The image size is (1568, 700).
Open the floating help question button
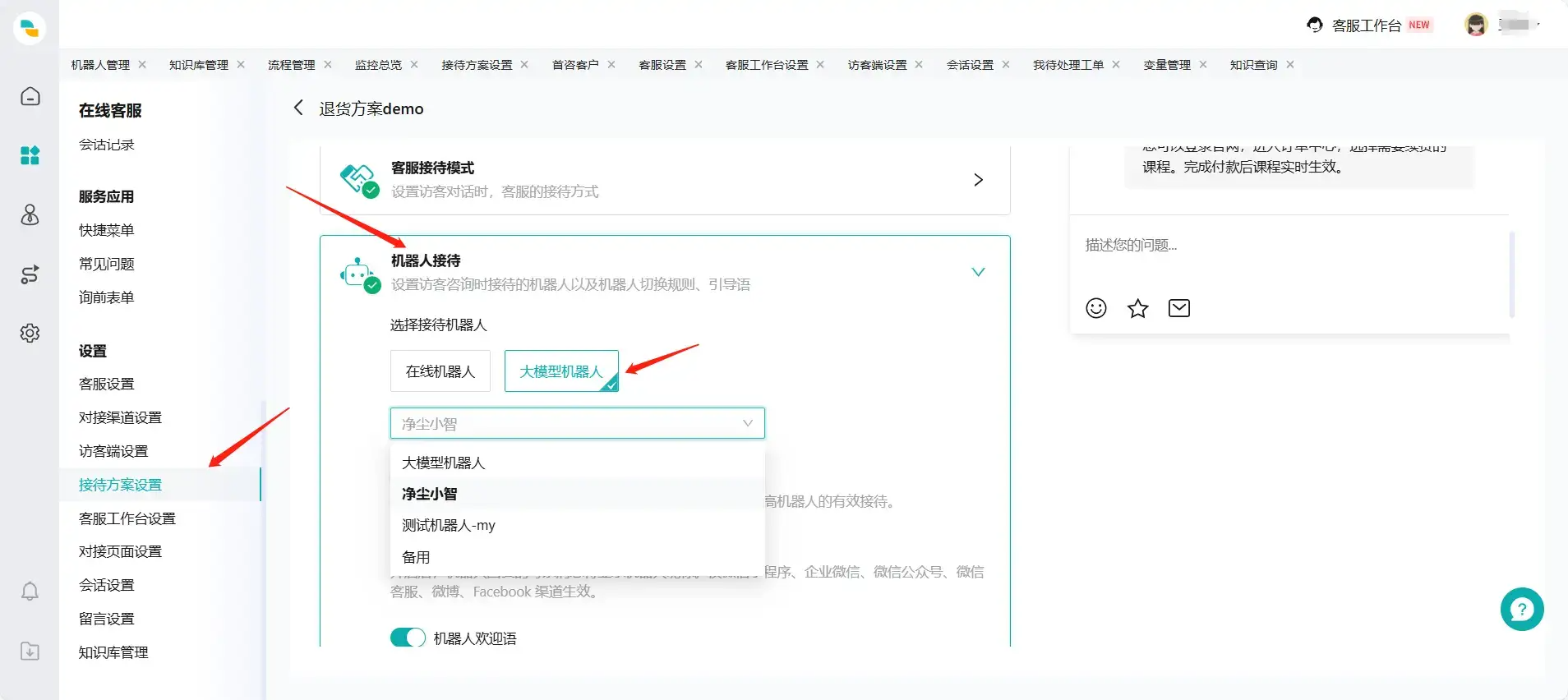[x=1522, y=609]
